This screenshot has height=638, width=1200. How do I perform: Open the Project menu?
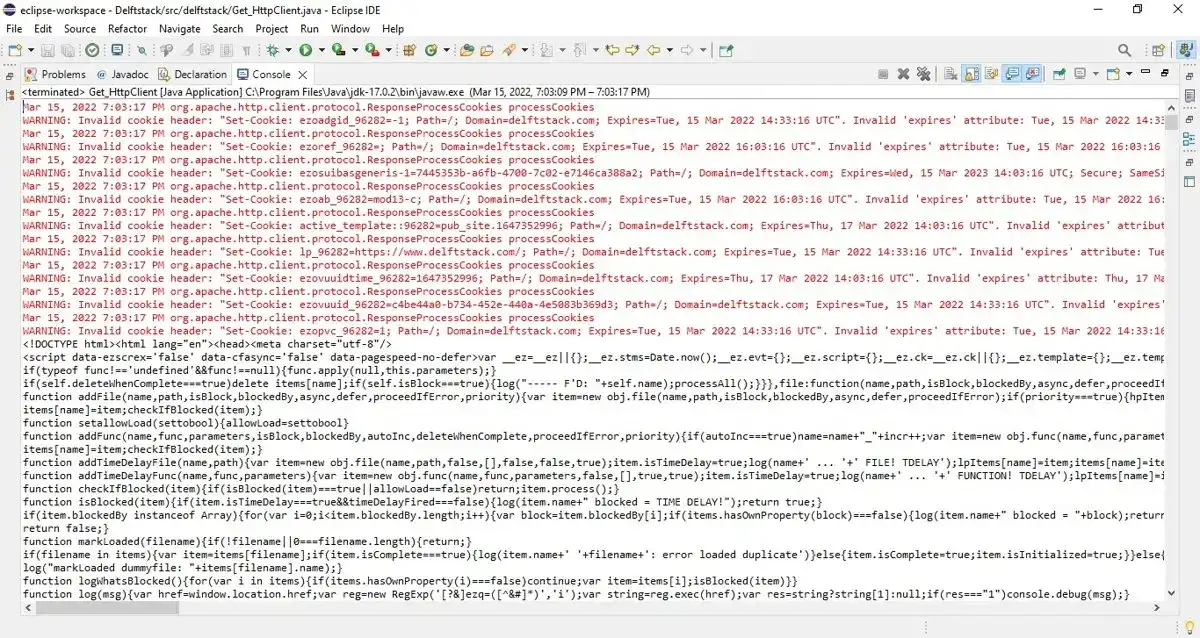coord(272,29)
